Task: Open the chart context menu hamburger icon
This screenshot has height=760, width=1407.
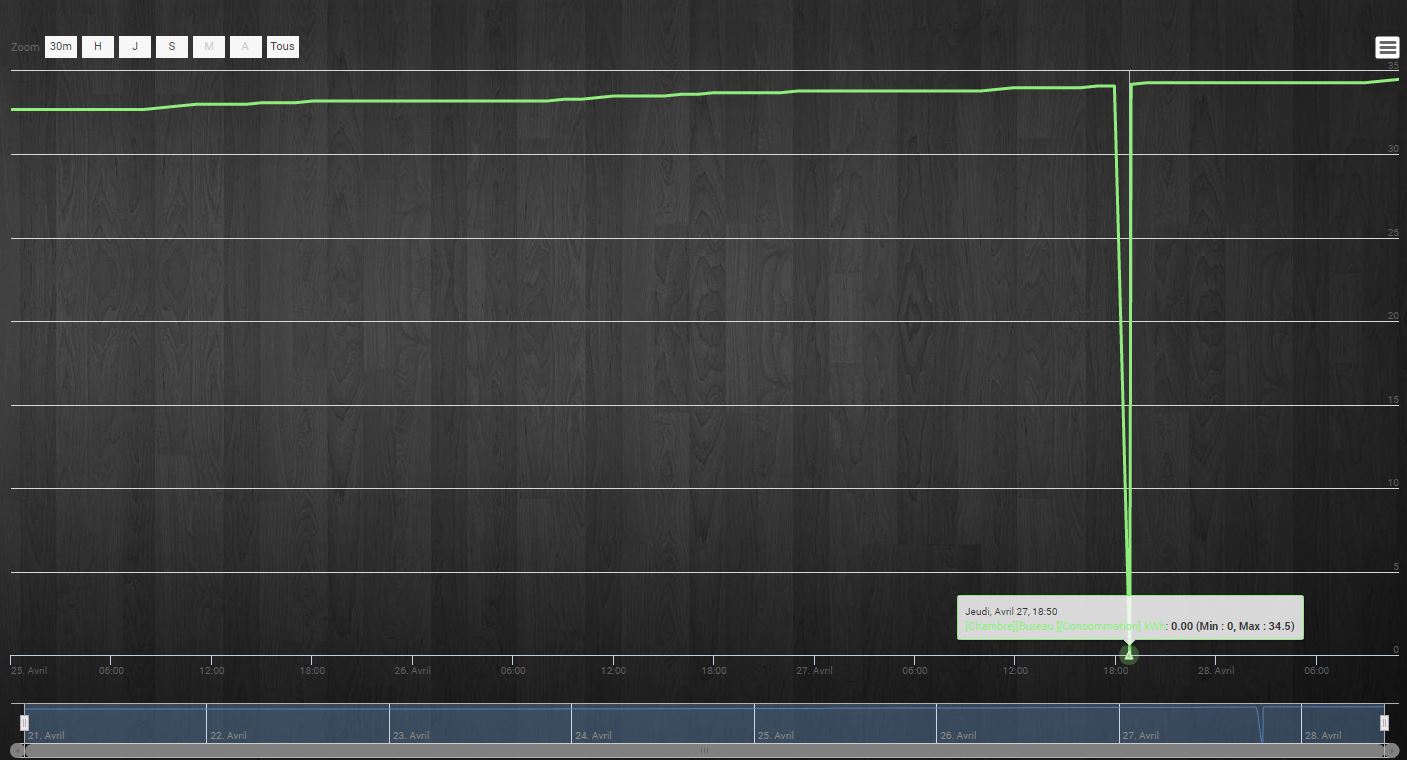Action: click(x=1387, y=47)
